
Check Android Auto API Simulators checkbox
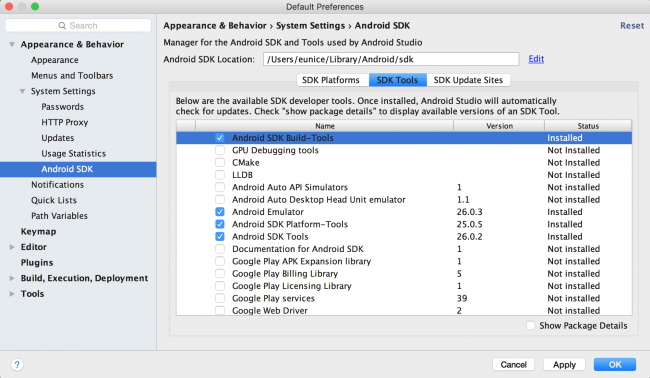click(x=220, y=187)
